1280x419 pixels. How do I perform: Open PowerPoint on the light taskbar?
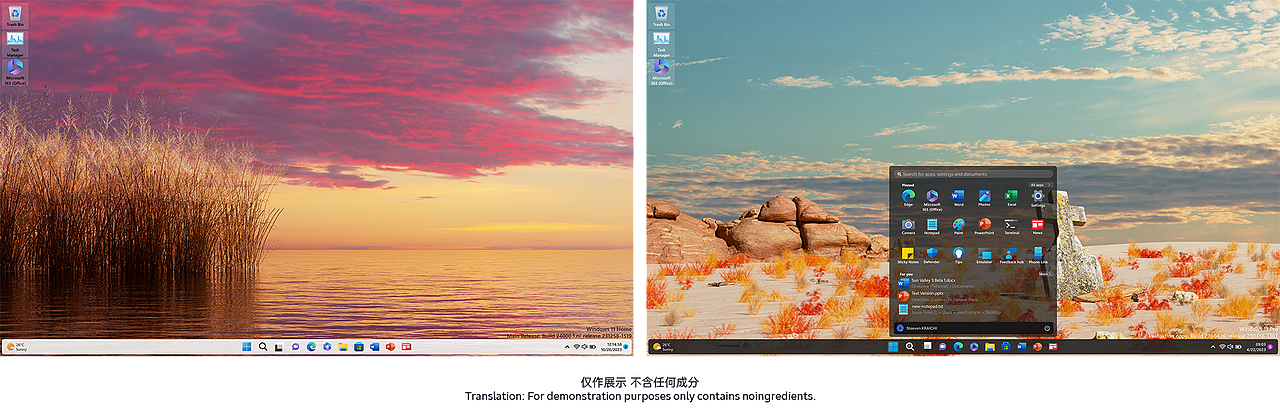coord(390,346)
